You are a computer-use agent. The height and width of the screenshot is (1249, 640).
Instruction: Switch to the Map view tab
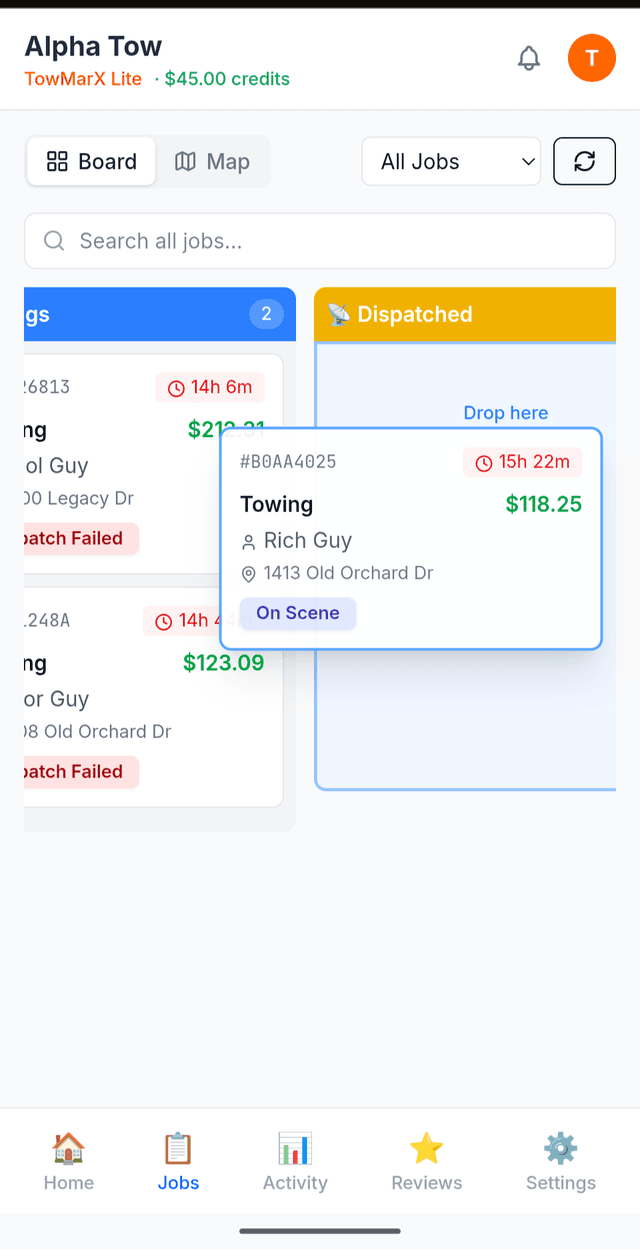click(213, 161)
